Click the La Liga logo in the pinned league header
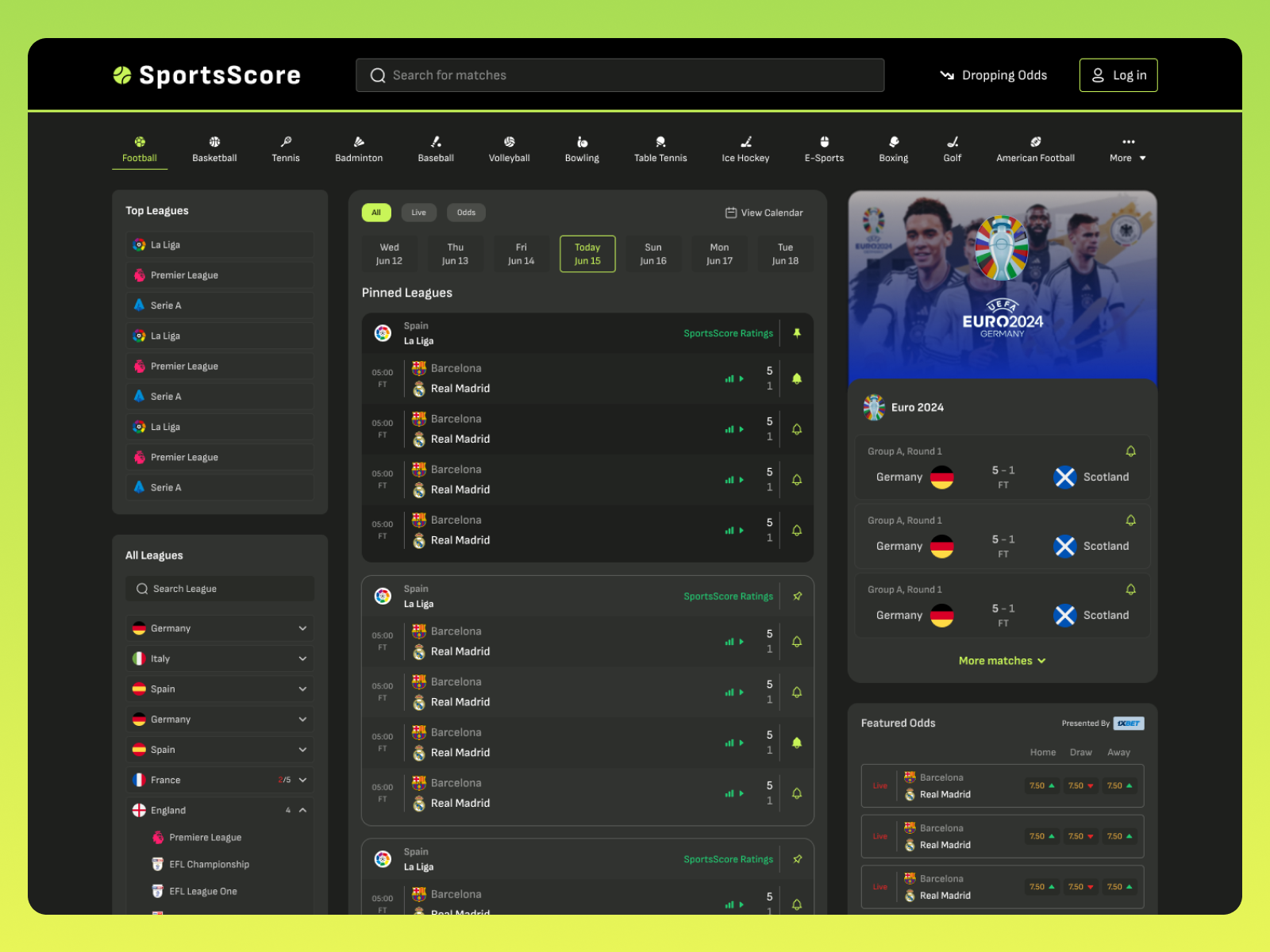The height and width of the screenshot is (952, 1270). tap(383, 333)
